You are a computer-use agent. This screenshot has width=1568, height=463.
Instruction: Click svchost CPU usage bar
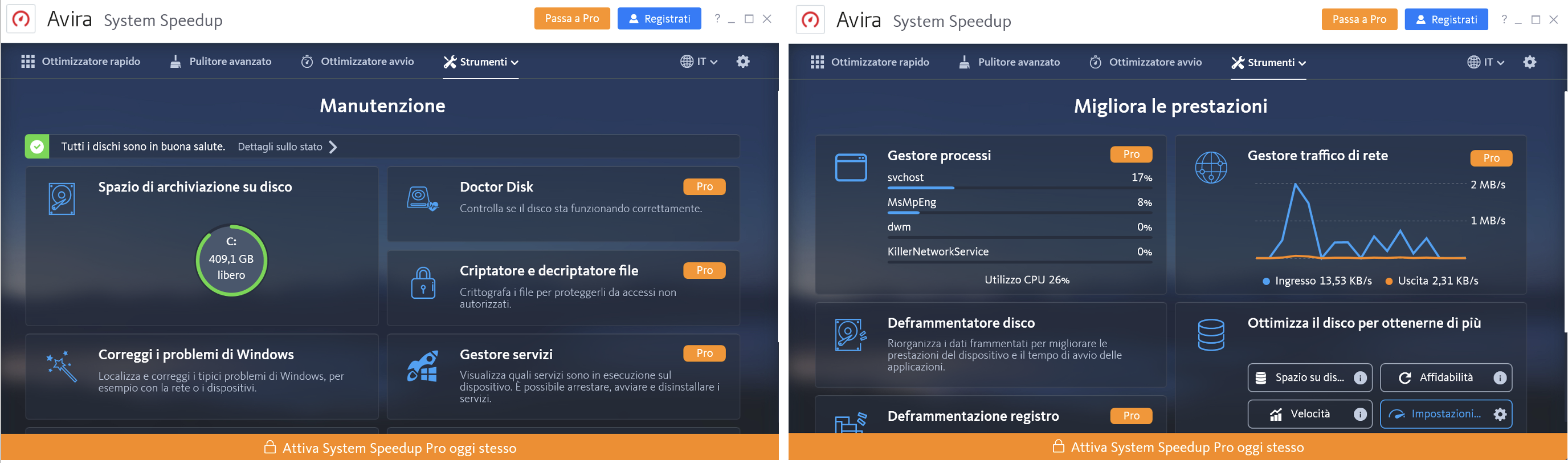coord(1019,188)
